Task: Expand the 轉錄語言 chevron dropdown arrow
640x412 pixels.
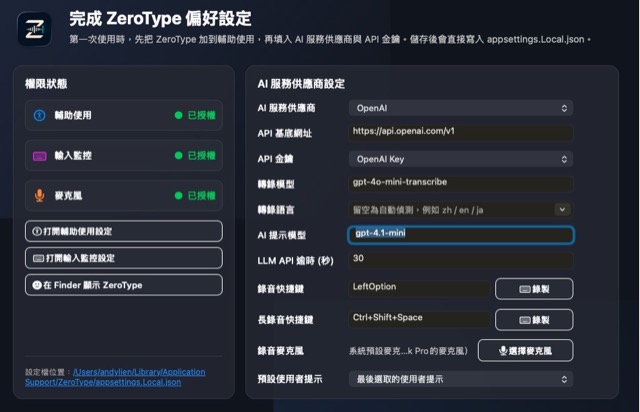Action: point(562,209)
